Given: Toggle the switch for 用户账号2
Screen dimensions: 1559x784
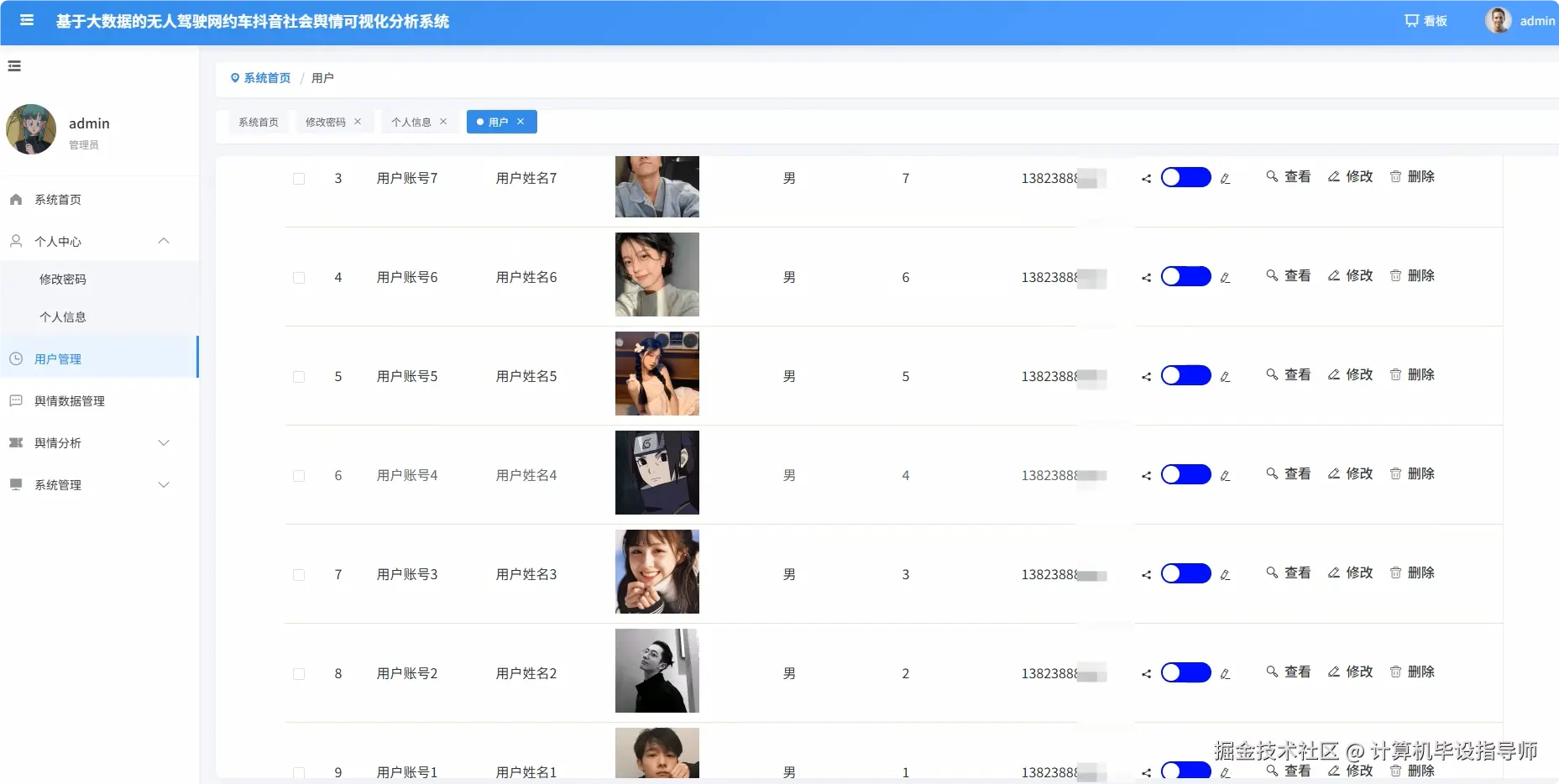Looking at the screenshot, I should point(1185,672).
